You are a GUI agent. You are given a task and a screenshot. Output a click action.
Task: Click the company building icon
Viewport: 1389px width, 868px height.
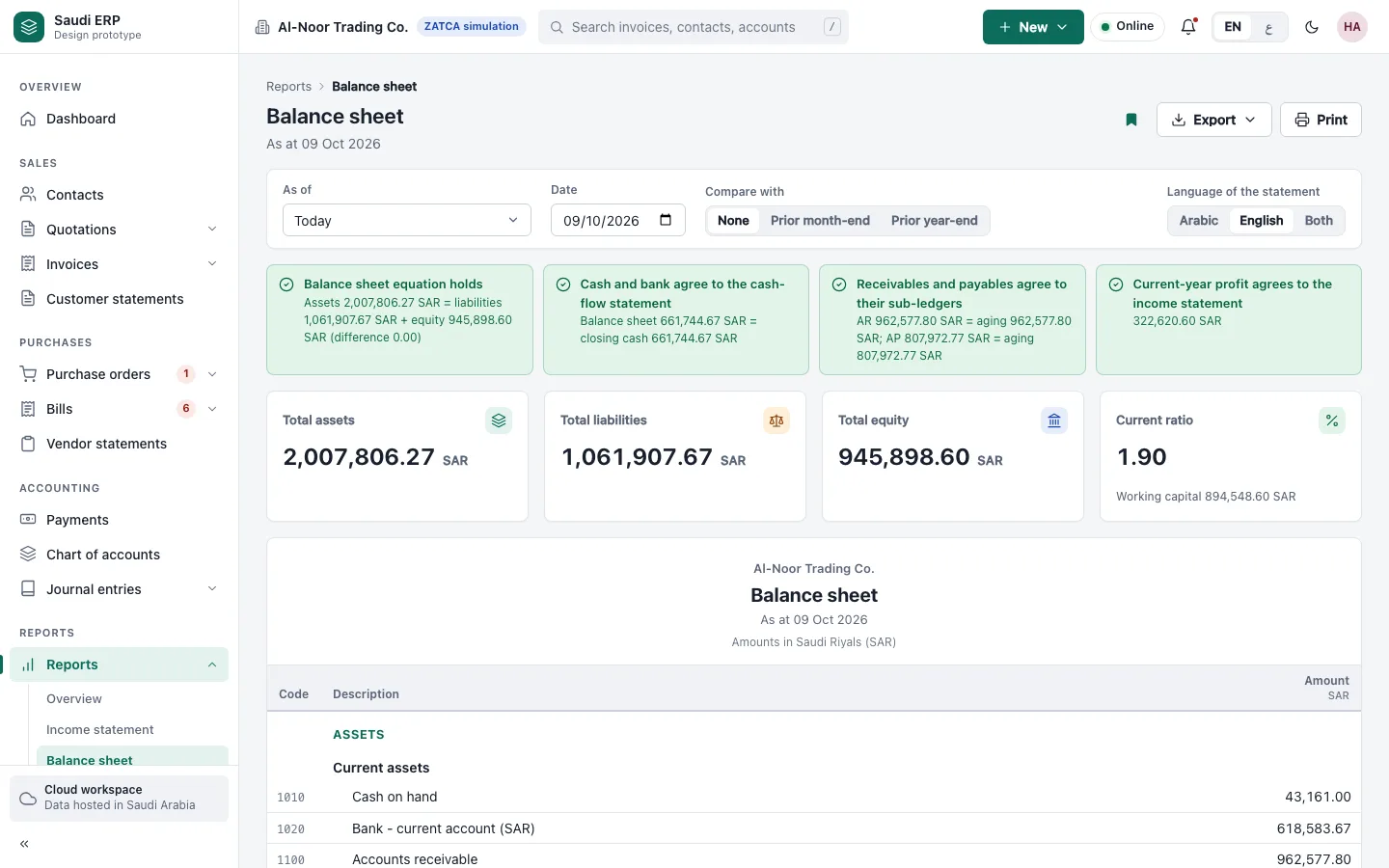[x=262, y=27]
